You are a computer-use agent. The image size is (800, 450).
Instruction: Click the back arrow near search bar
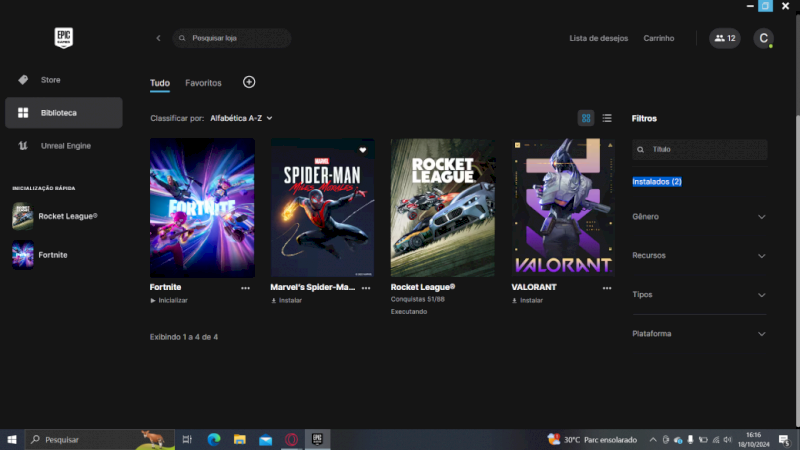point(158,38)
